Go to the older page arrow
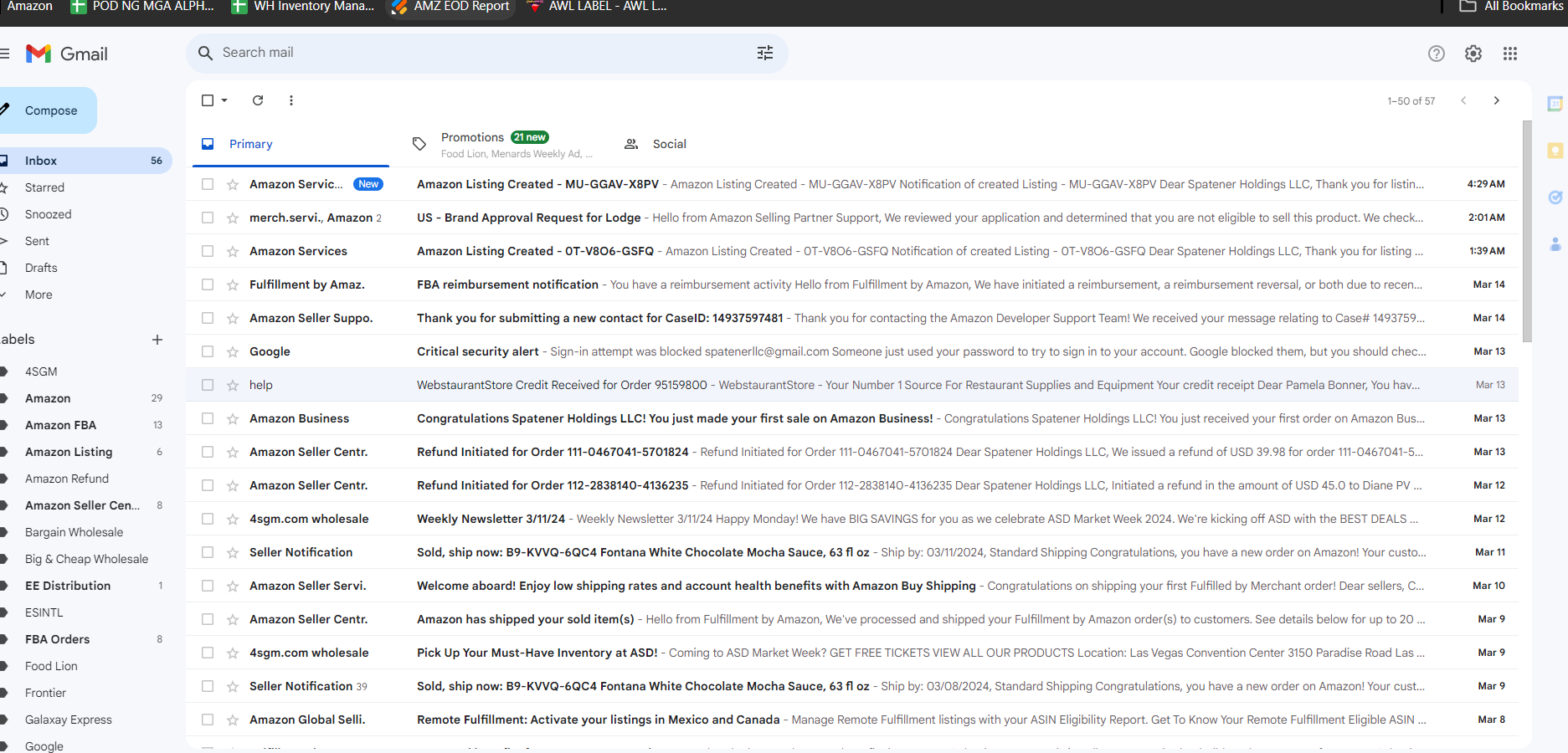Screen dimensions: 1568x753 1497,100
